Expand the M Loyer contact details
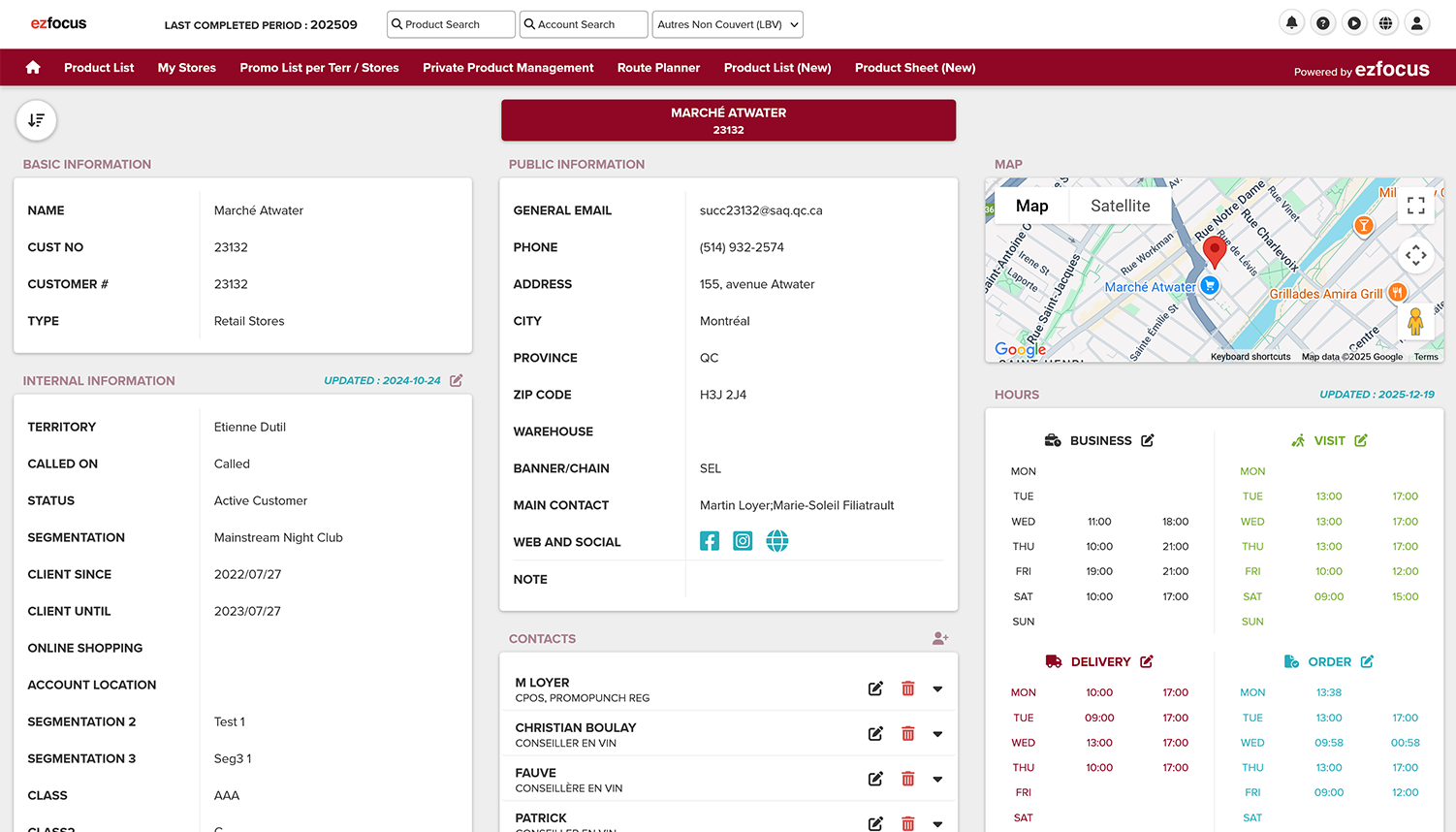This screenshot has width=1456, height=832. [937, 688]
